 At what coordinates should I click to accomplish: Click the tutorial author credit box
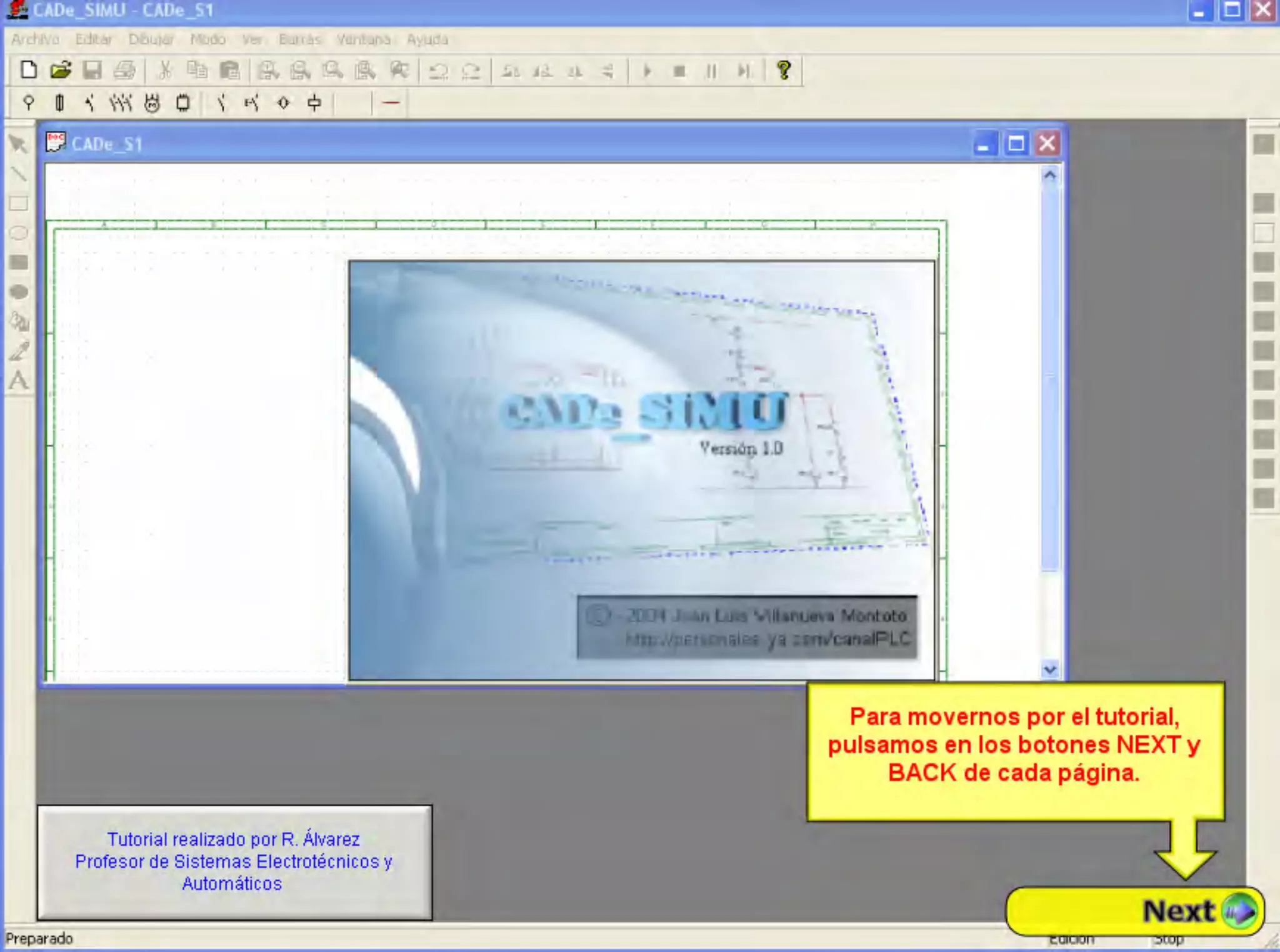coord(234,862)
